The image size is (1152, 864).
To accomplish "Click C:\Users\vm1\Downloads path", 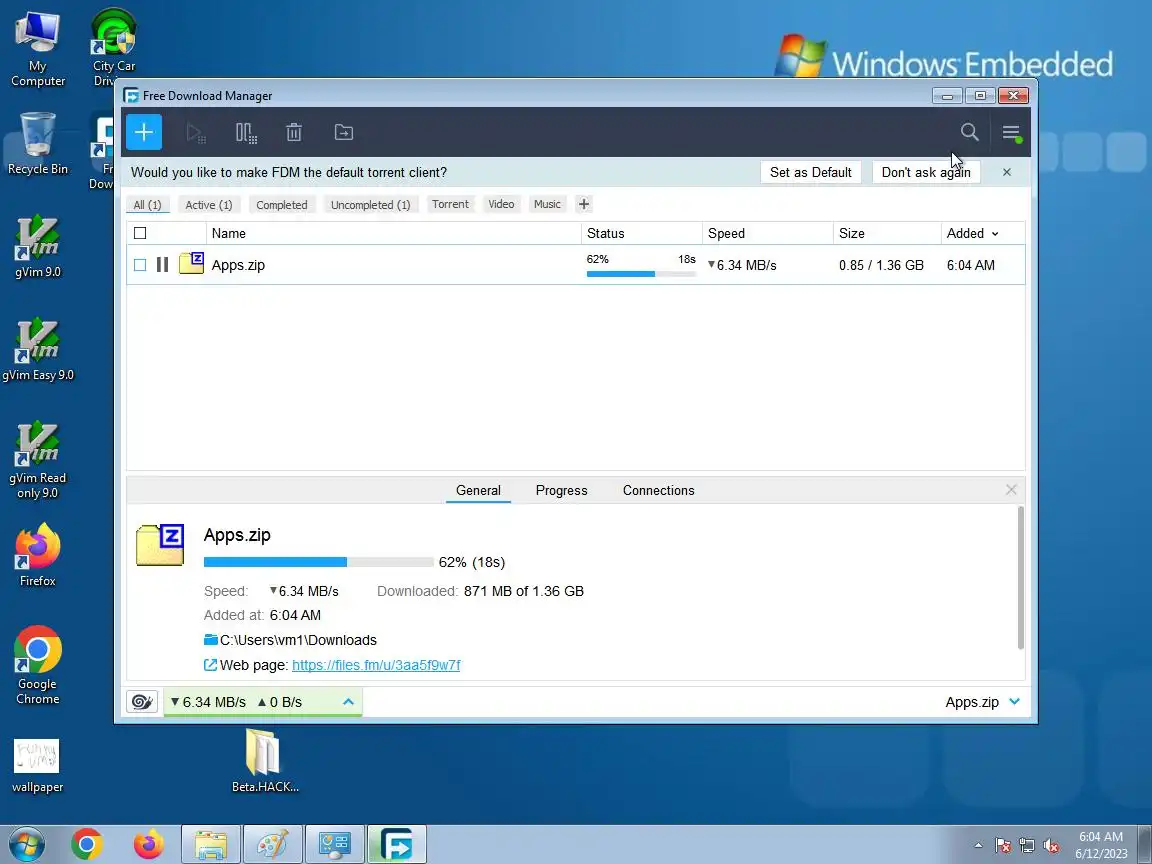I will point(298,640).
